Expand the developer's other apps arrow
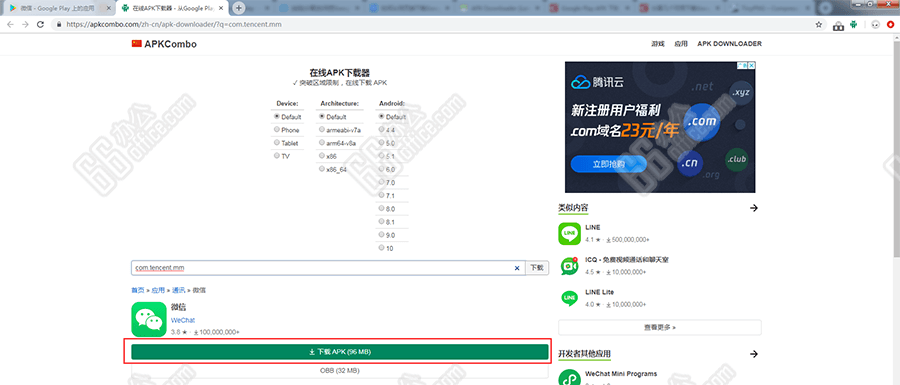Screen dimensions: 900x385 click(x=754, y=353)
